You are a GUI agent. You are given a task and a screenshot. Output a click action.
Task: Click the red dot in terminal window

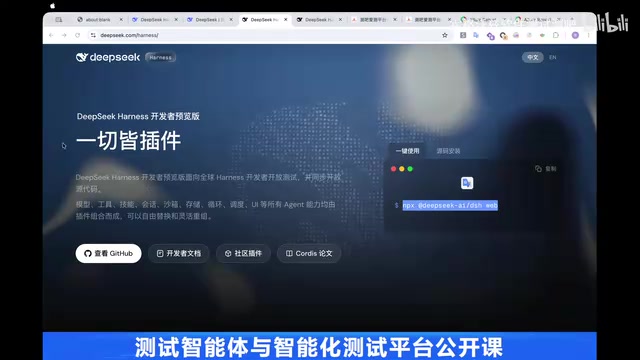pos(393,169)
